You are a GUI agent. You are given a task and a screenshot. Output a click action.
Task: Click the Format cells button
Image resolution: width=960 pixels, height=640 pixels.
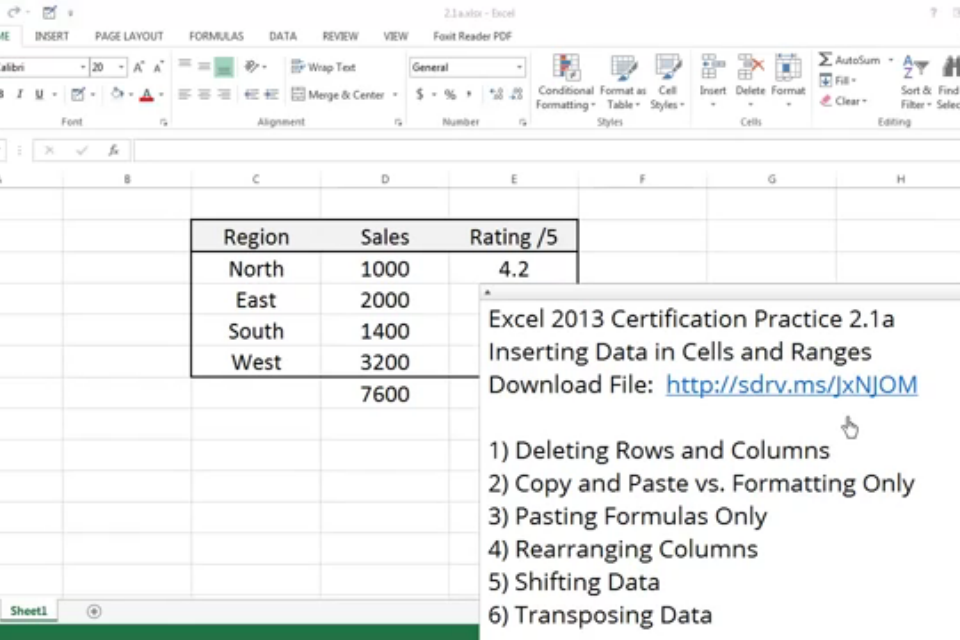point(788,81)
